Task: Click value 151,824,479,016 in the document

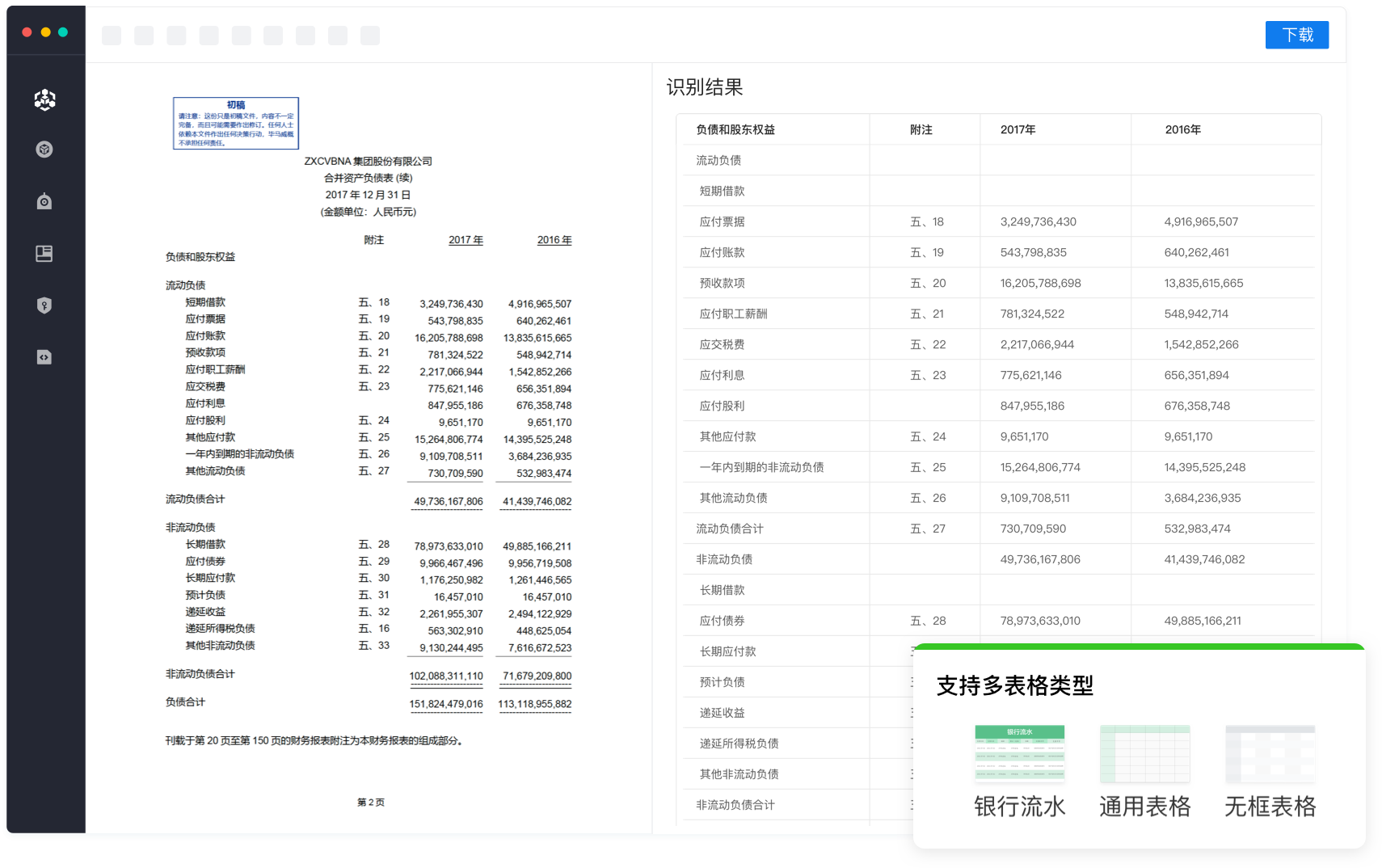Action: [x=446, y=705]
